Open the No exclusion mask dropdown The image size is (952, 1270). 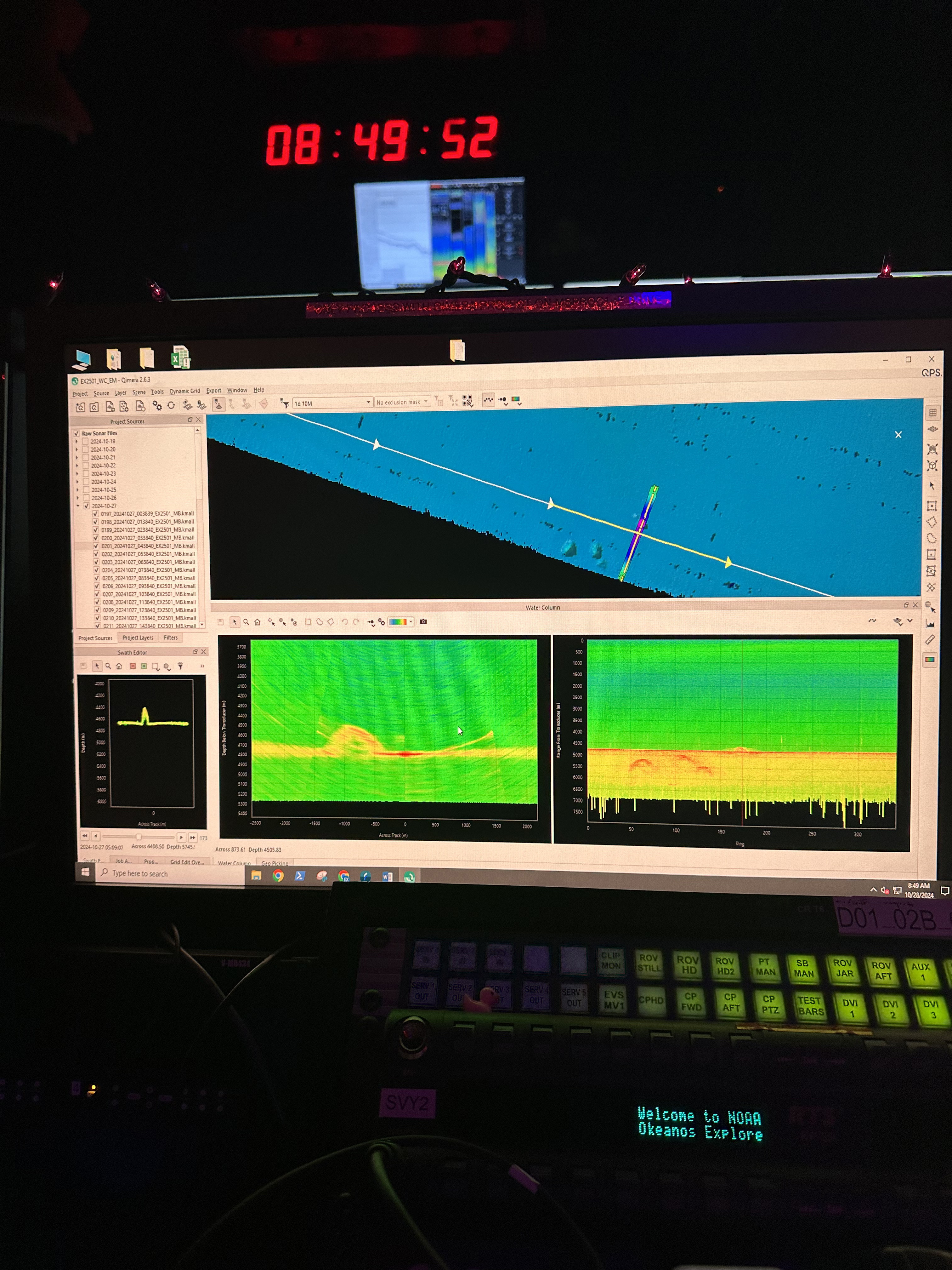pyautogui.click(x=402, y=402)
